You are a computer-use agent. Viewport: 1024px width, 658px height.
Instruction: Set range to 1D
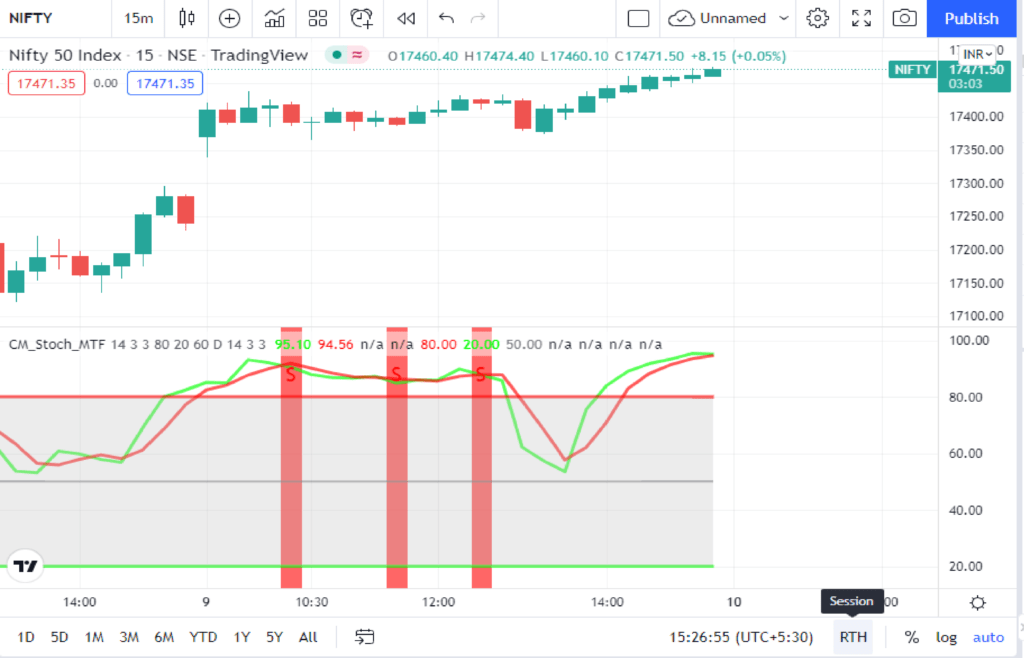pos(26,637)
